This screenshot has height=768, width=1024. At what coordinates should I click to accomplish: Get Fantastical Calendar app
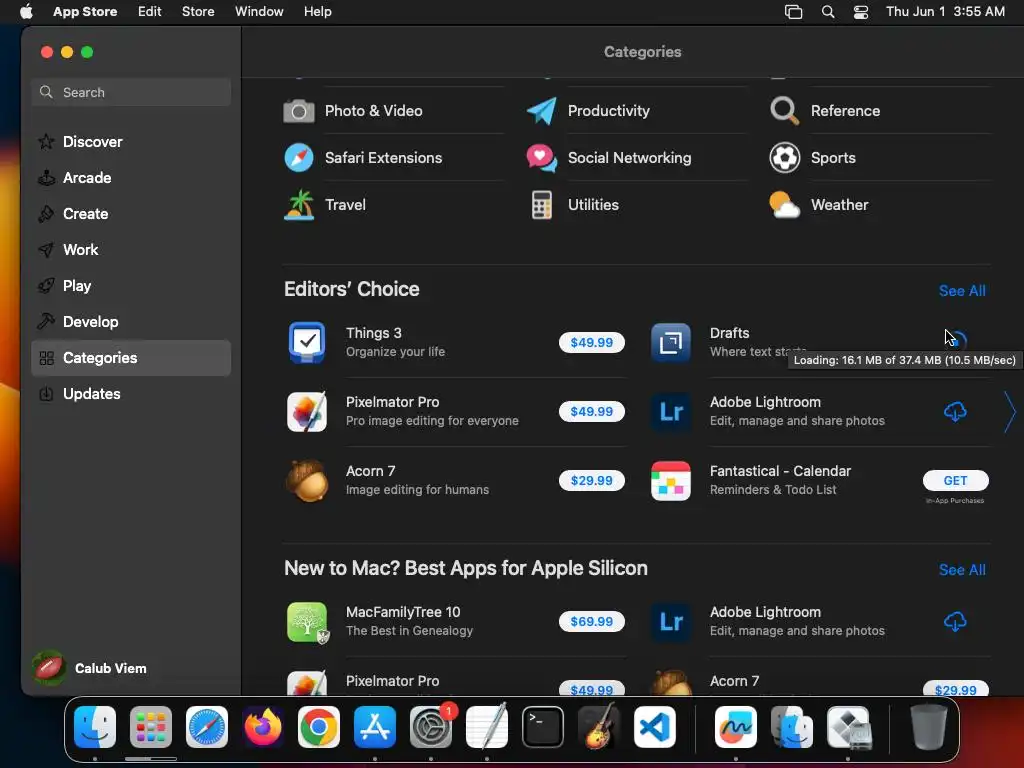955,481
